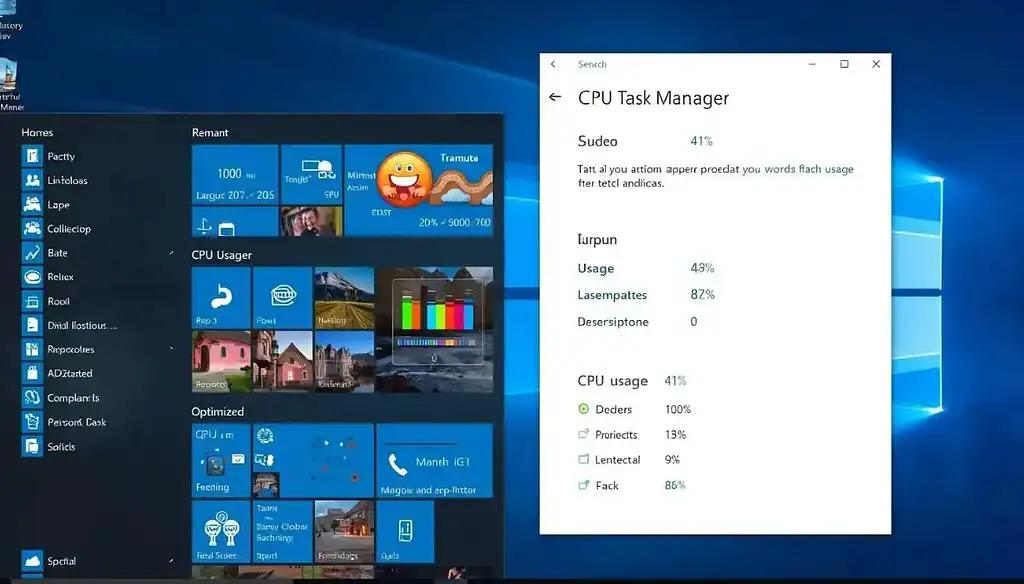Go back using the arrow beside CPU Task Manager
The height and width of the screenshot is (584, 1024).
coord(556,97)
